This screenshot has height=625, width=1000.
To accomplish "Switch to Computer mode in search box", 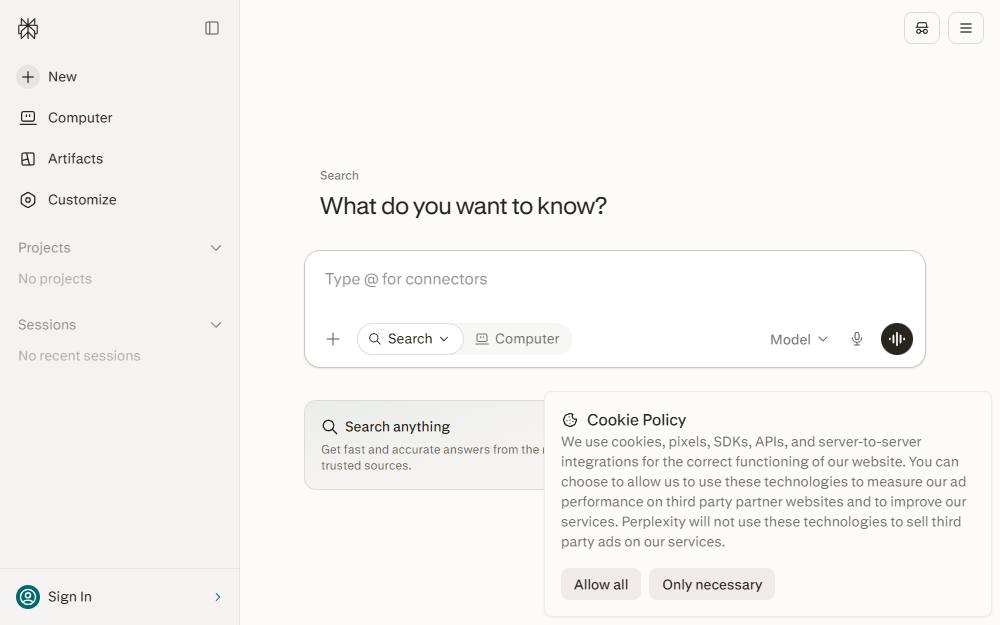I will (517, 339).
